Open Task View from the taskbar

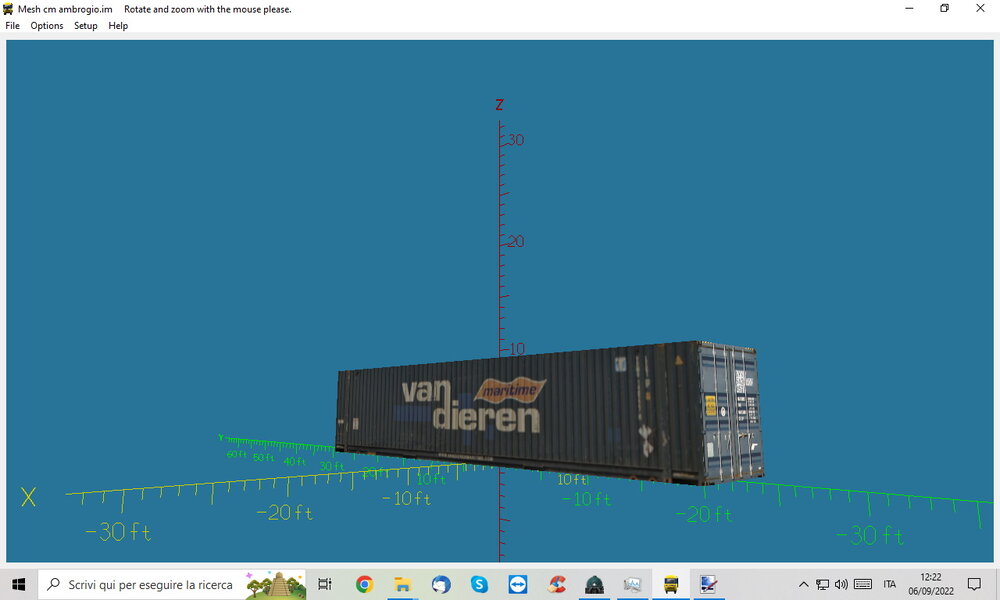[325, 584]
